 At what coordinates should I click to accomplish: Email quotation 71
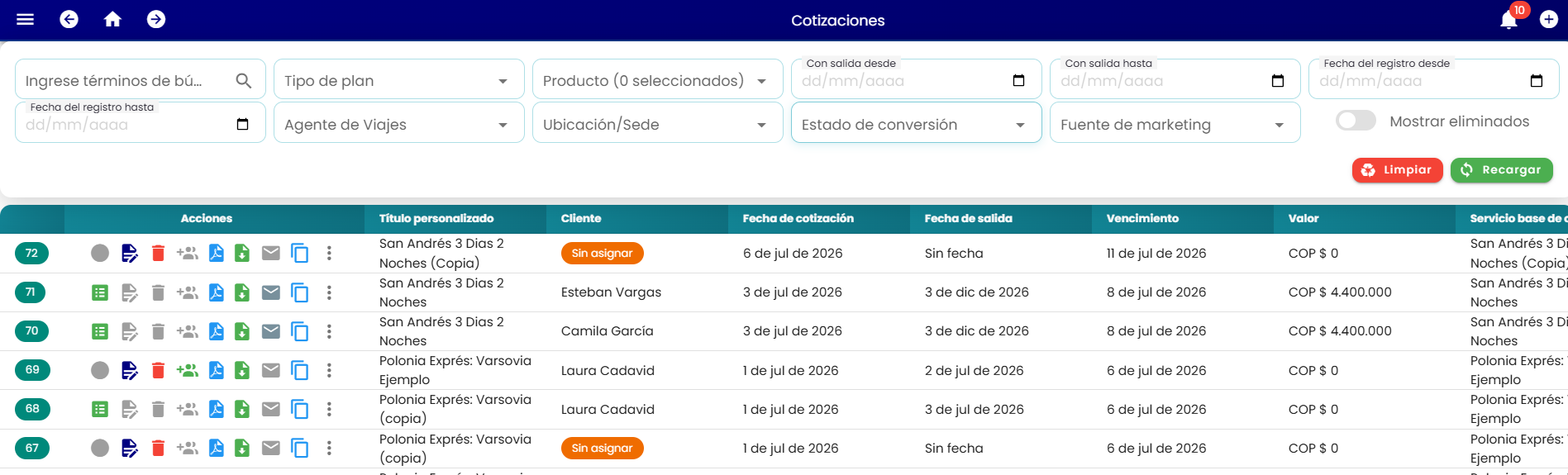coord(271,292)
